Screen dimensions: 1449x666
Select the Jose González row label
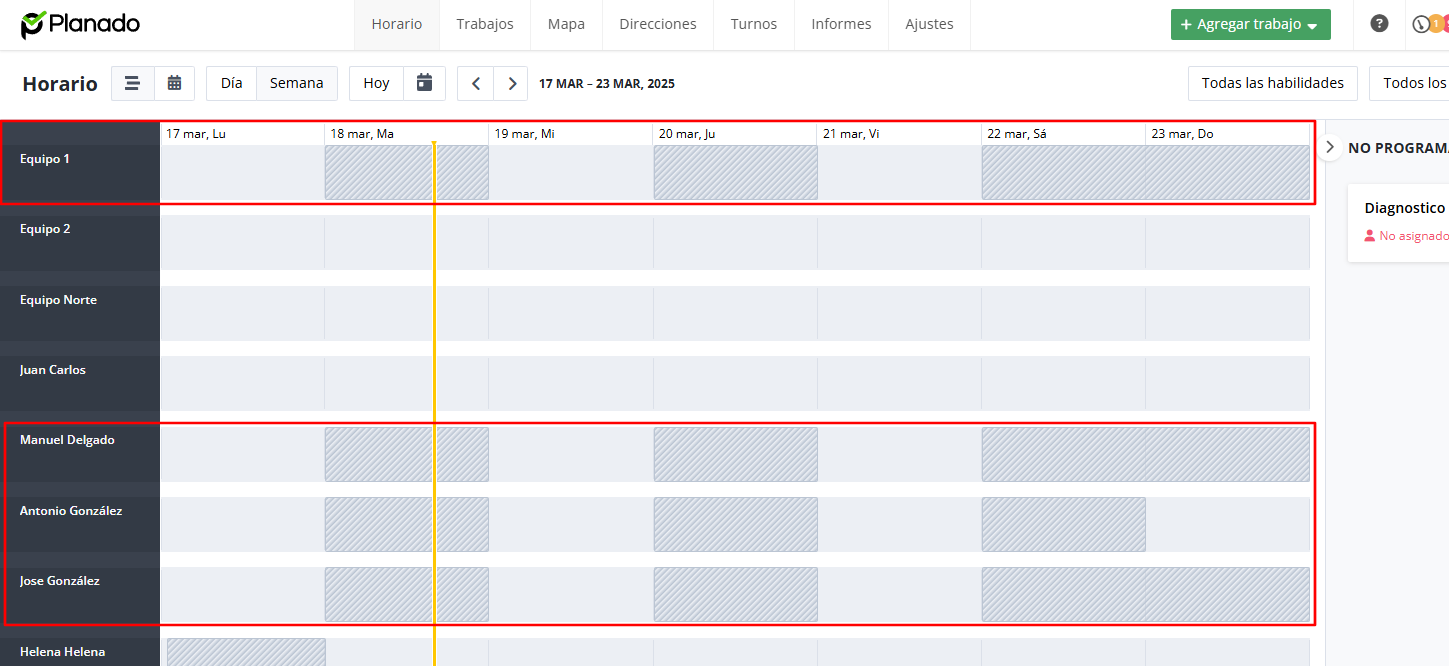[x=60, y=581]
